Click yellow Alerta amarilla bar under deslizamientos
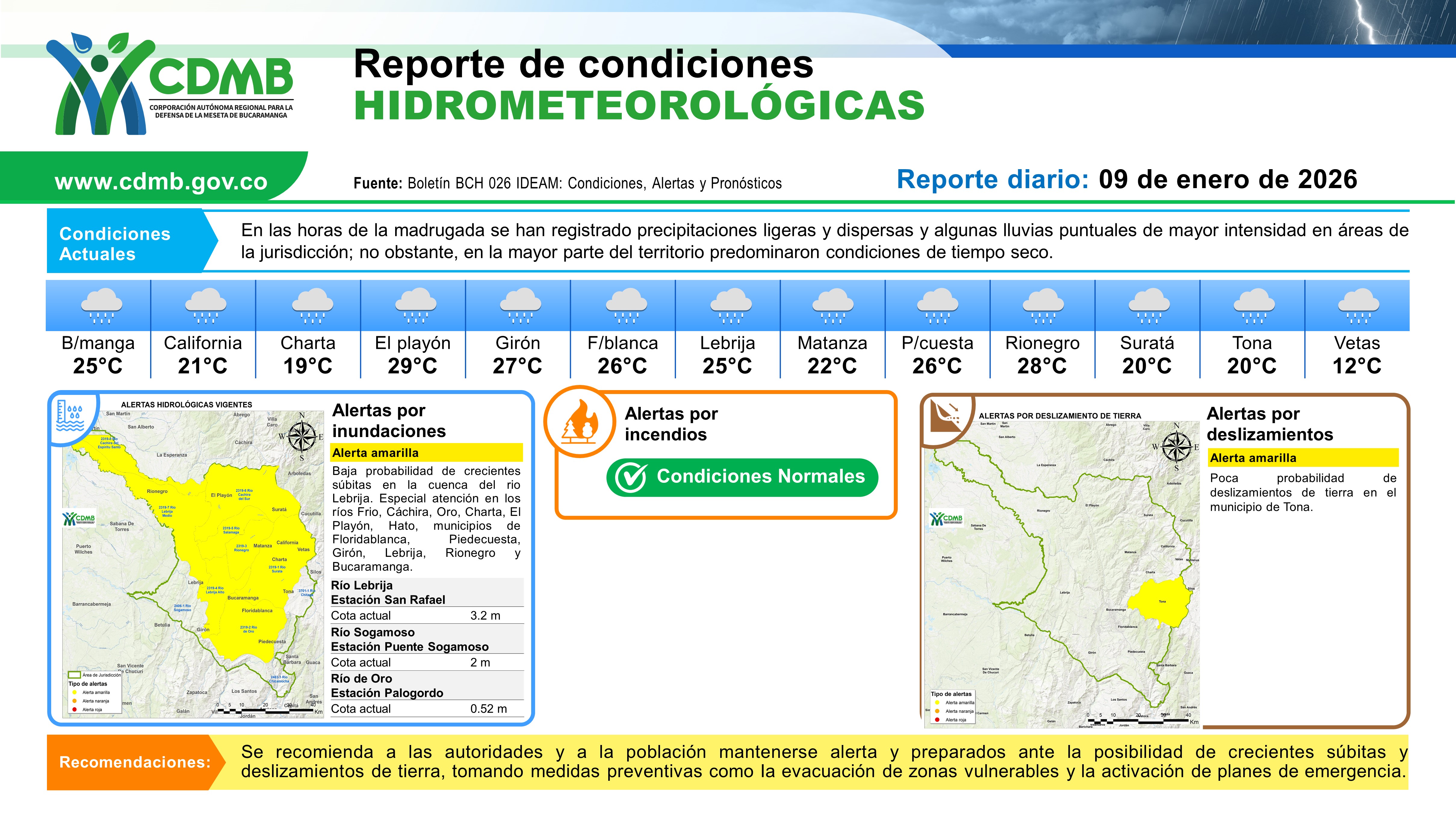Image resolution: width=1456 pixels, height=819 pixels. (1303, 458)
